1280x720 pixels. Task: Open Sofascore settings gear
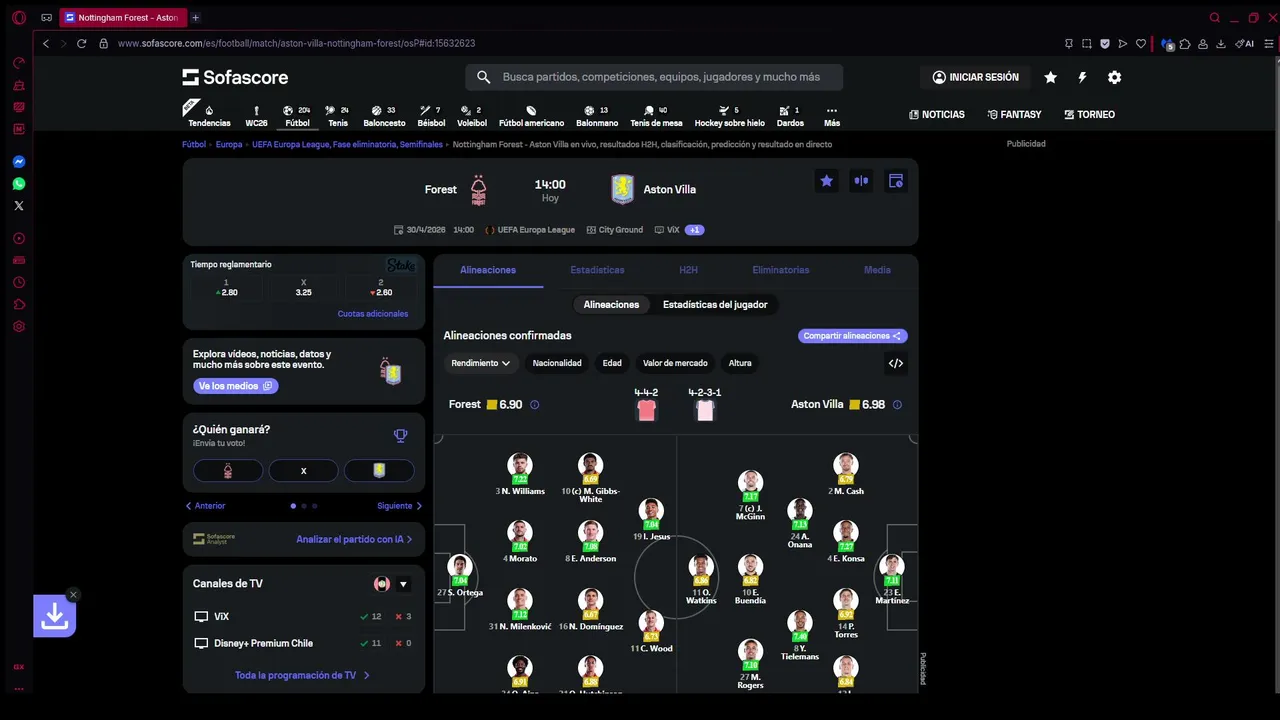(x=1114, y=77)
